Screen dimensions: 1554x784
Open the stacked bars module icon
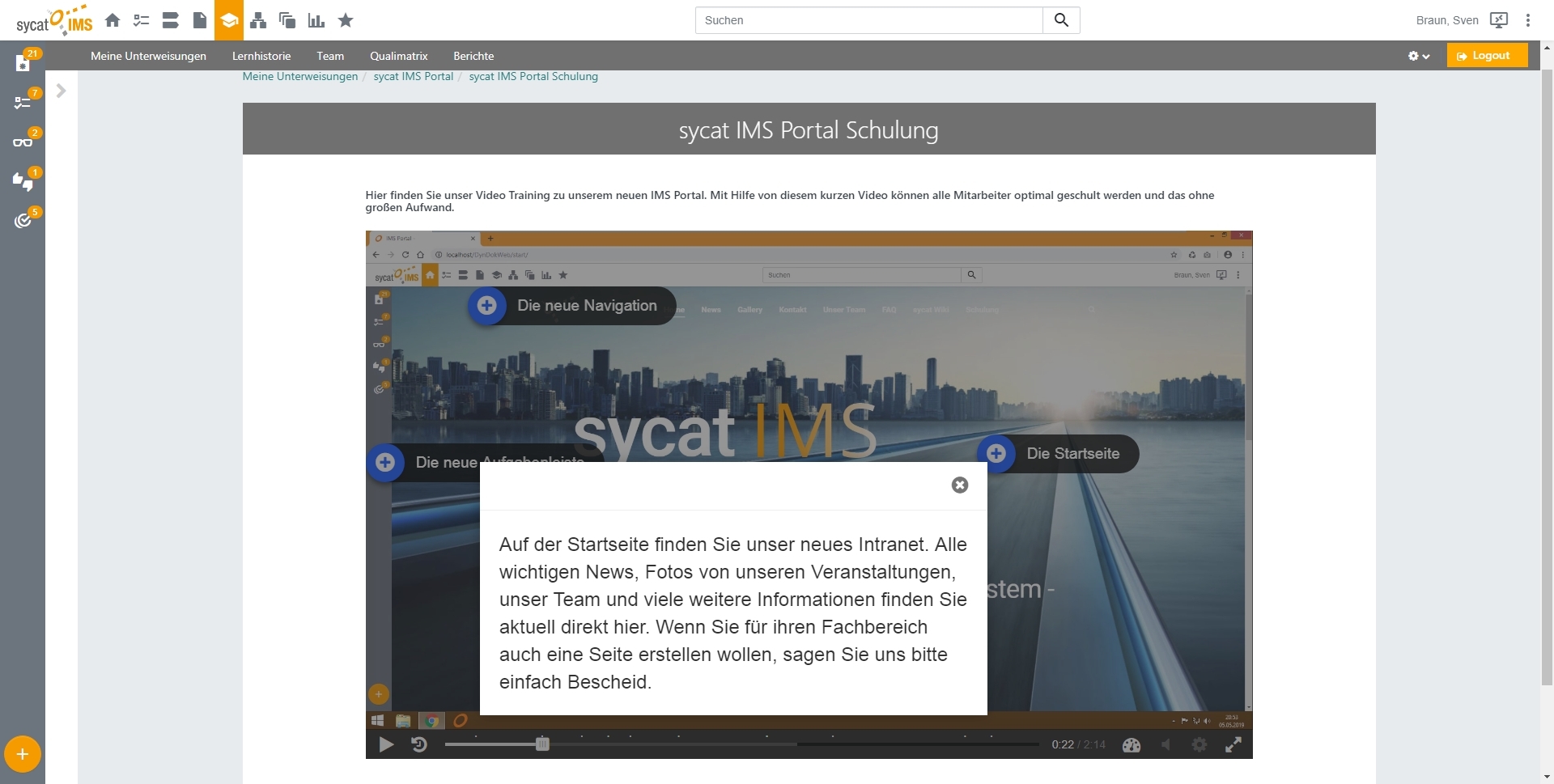pos(170,20)
